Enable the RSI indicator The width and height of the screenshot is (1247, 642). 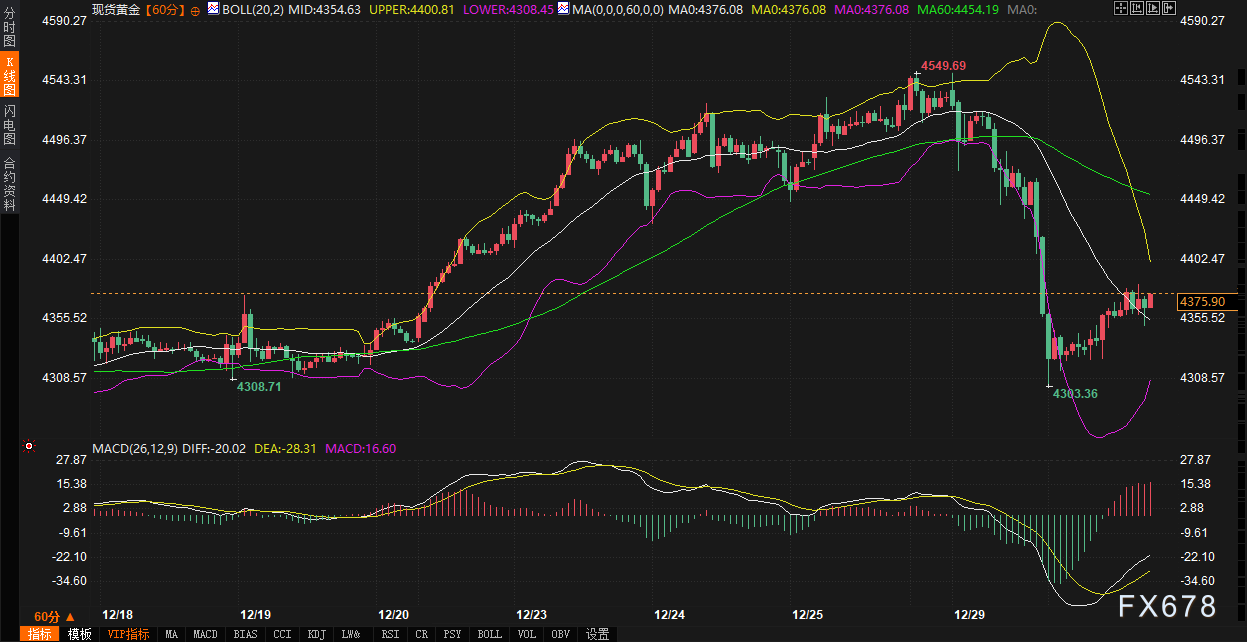390,634
